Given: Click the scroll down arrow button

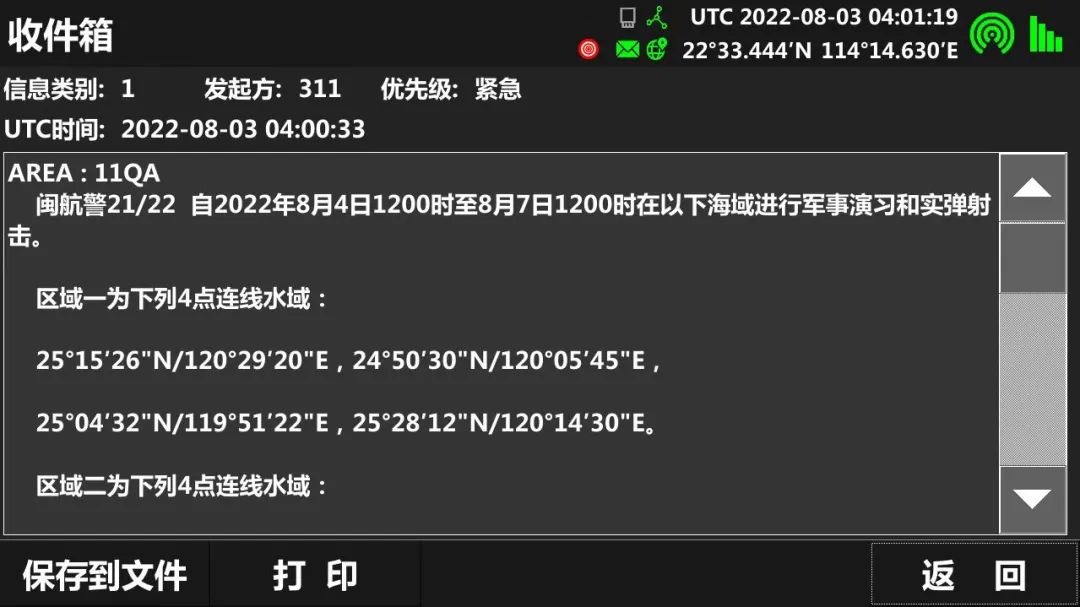Looking at the screenshot, I should pyautogui.click(x=1032, y=499).
